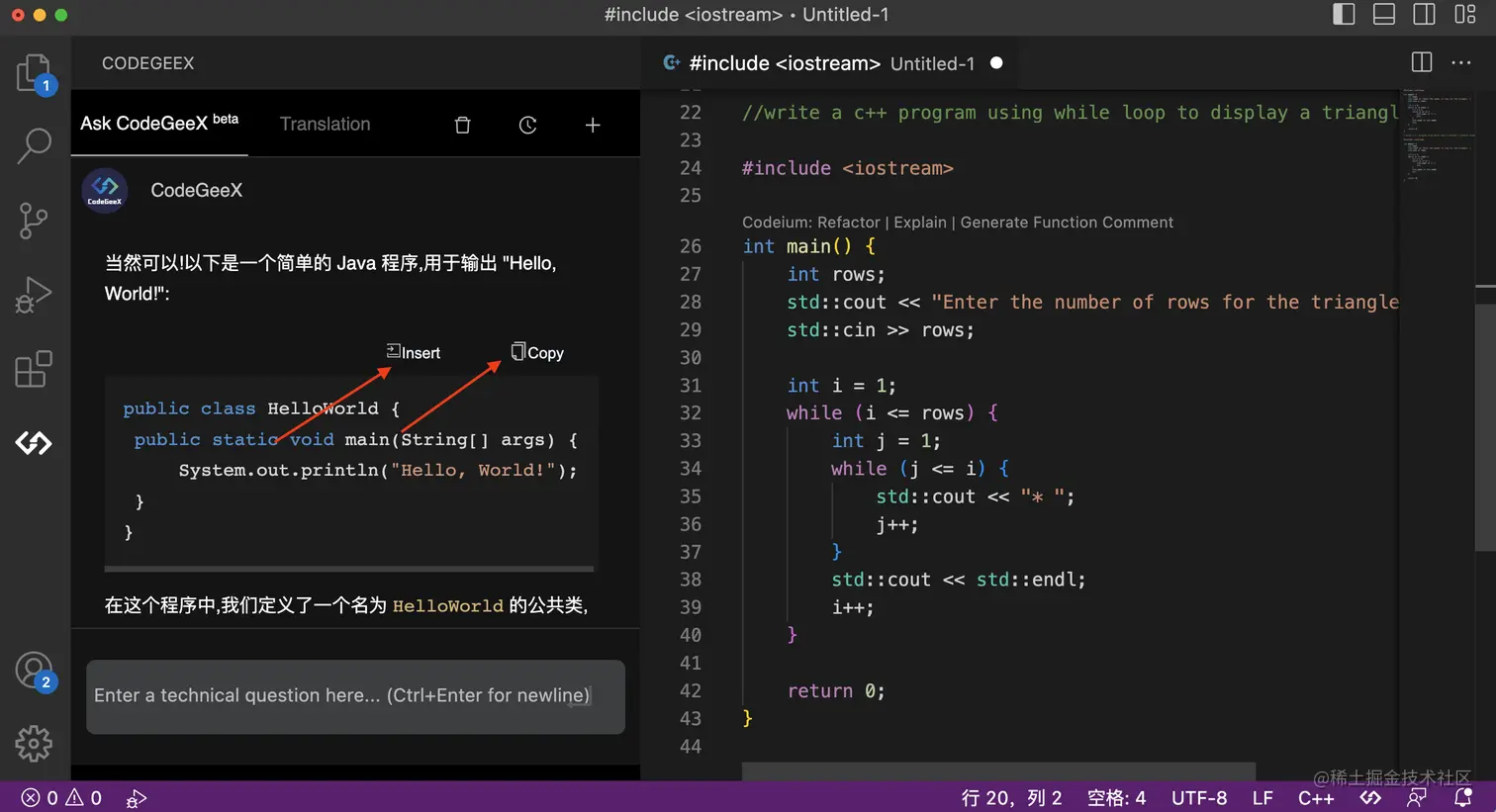
Task: Click the 'i++;' code line
Action: click(x=853, y=607)
